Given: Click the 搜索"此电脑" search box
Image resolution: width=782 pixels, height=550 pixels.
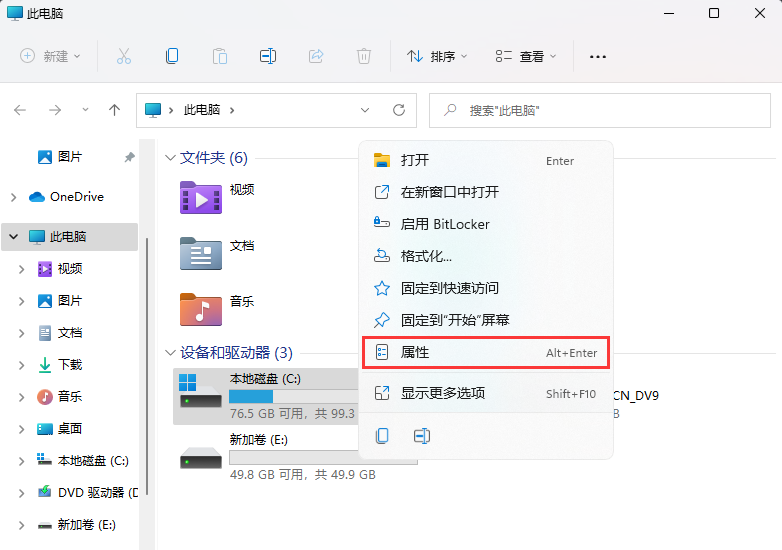Looking at the screenshot, I should (x=600, y=110).
